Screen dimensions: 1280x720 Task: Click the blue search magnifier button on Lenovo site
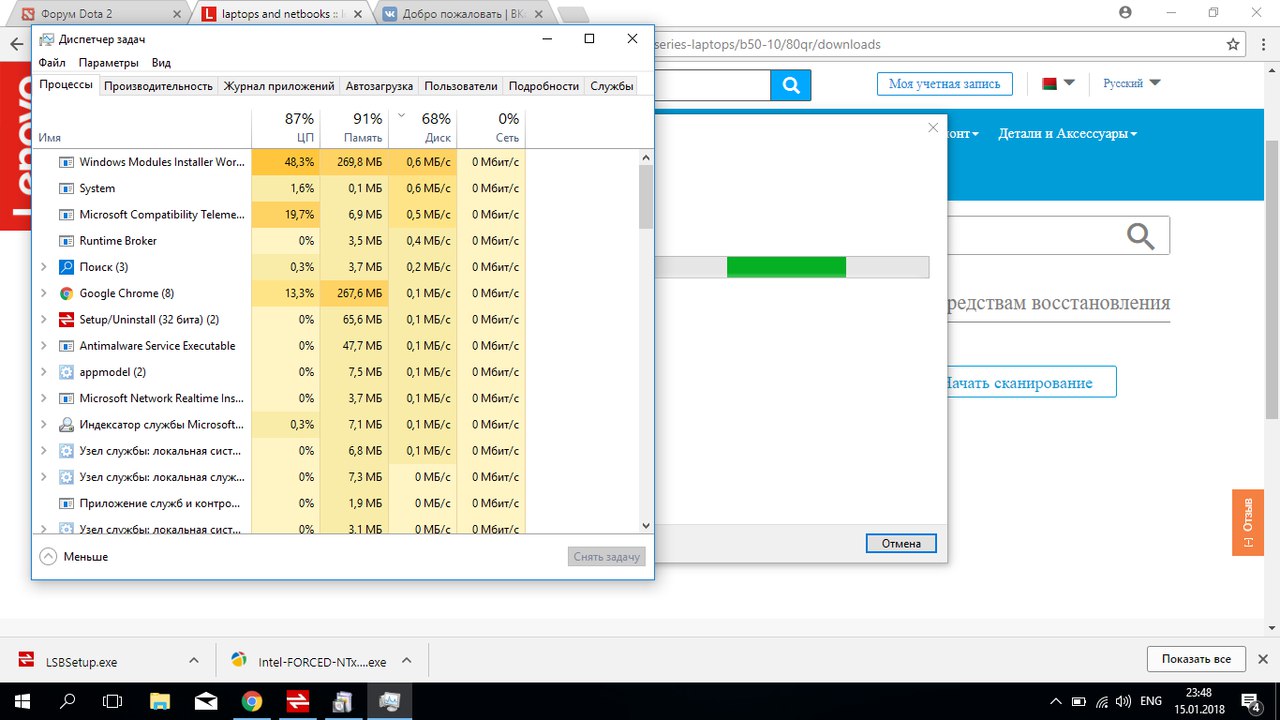[x=791, y=86]
